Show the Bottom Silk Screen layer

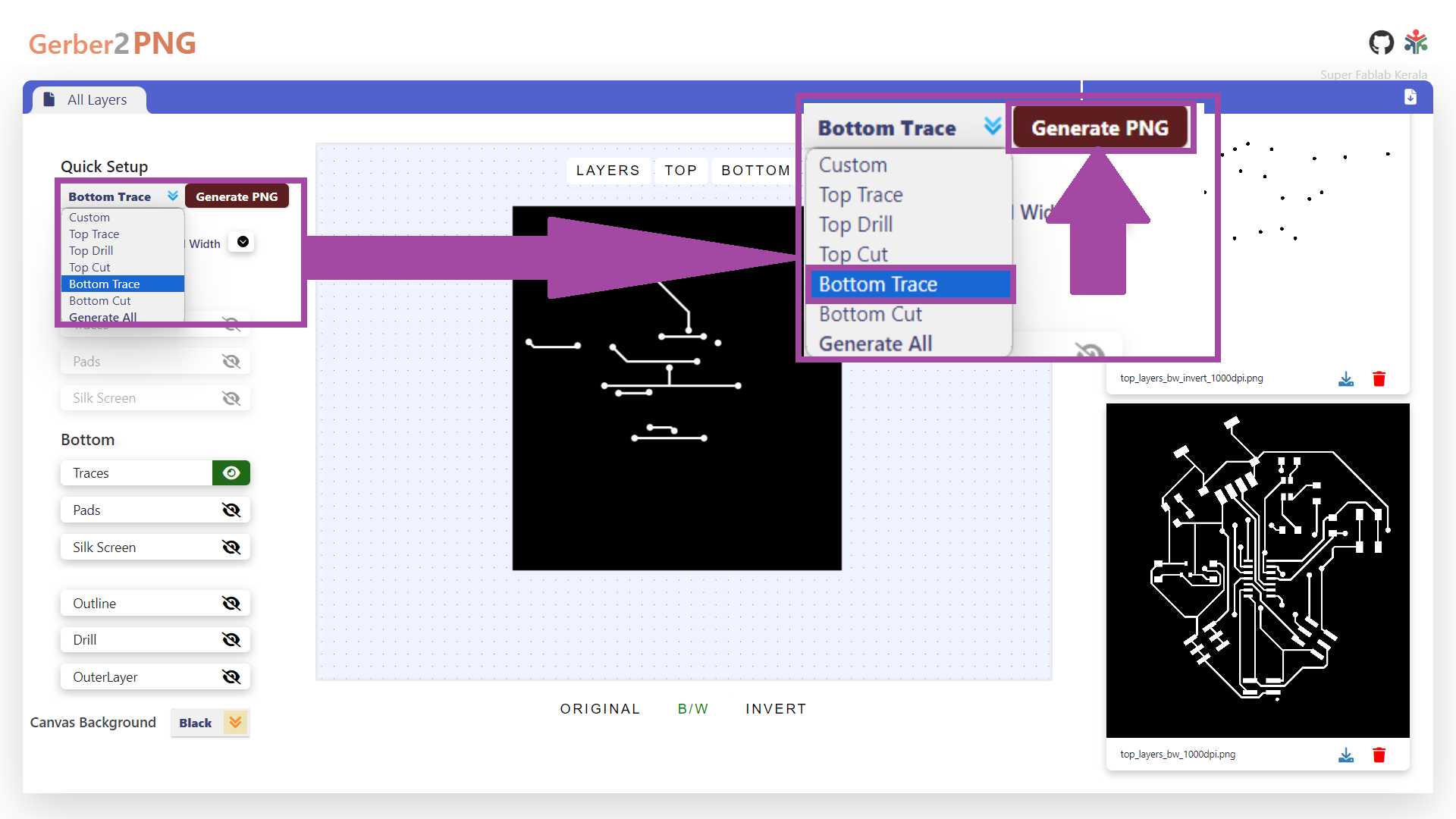(231, 548)
